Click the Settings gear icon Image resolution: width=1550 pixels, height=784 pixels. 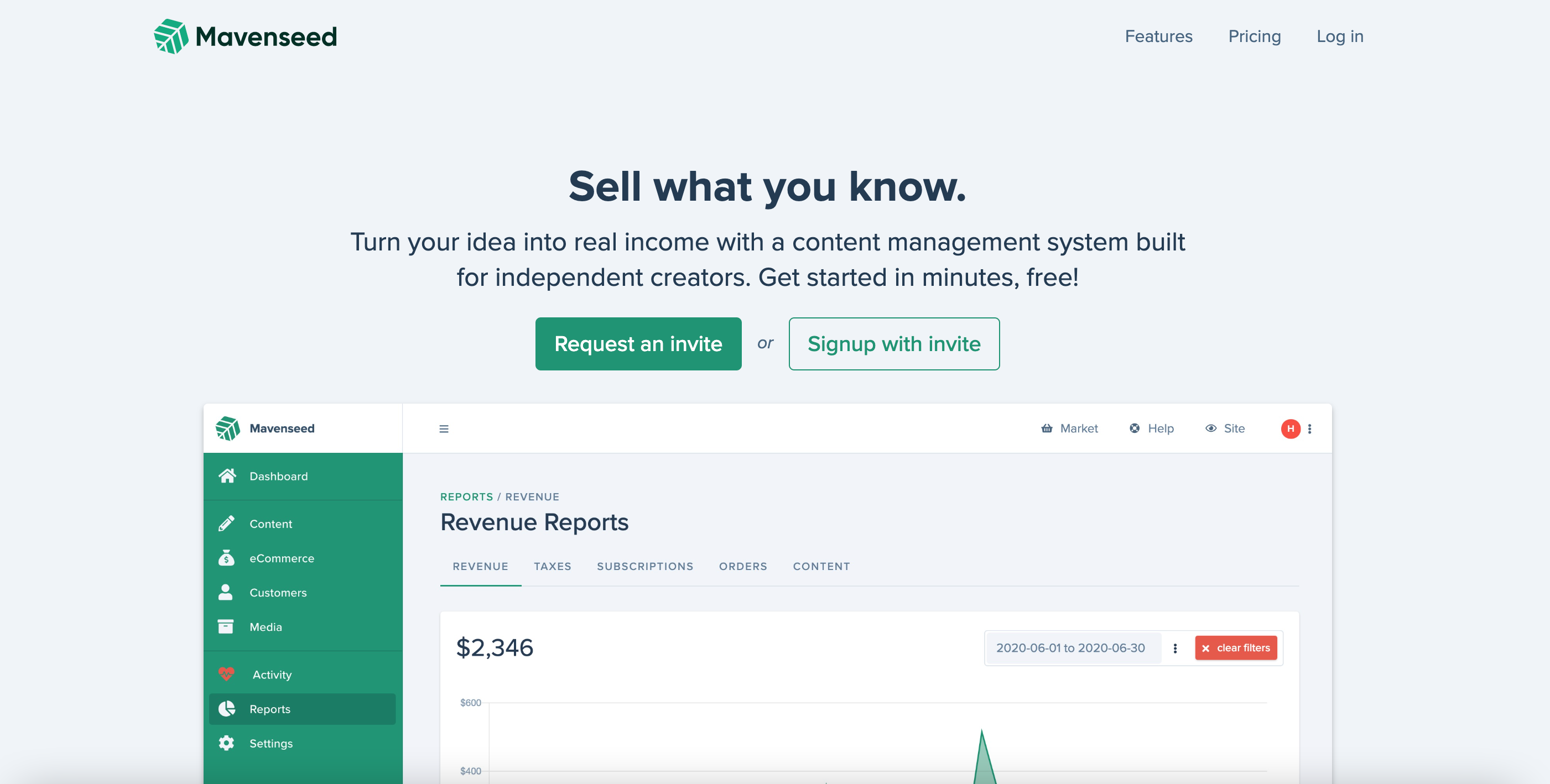coord(226,743)
